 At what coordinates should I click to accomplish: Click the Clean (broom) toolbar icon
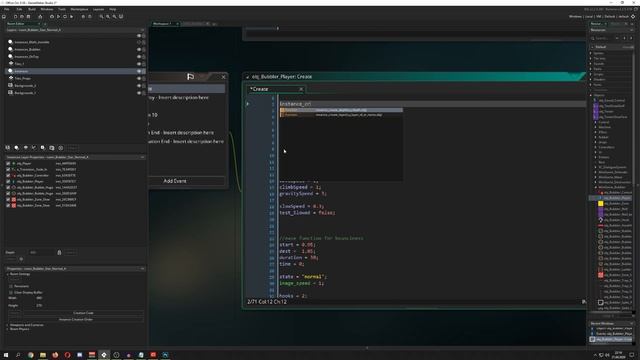(x=71, y=17)
